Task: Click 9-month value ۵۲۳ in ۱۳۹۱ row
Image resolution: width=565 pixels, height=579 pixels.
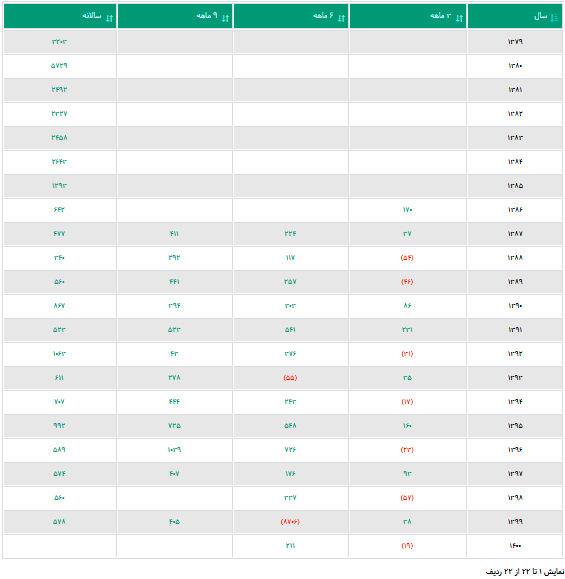Action: [x=174, y=330]
